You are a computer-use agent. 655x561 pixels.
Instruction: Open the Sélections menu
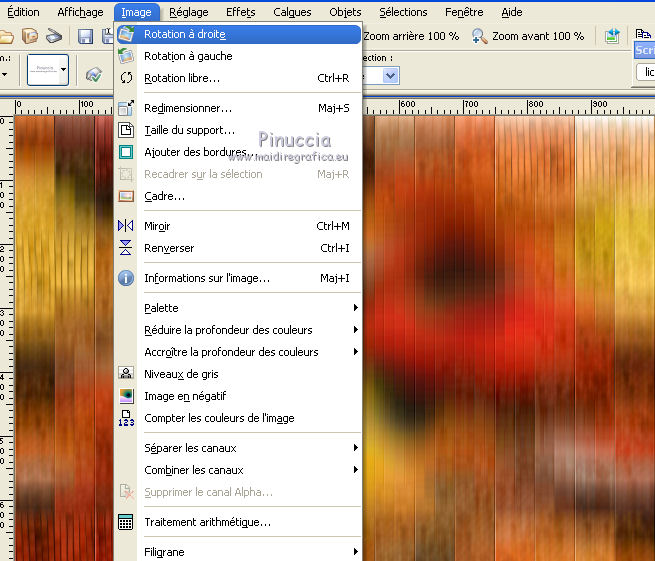[x=403, y=12]
